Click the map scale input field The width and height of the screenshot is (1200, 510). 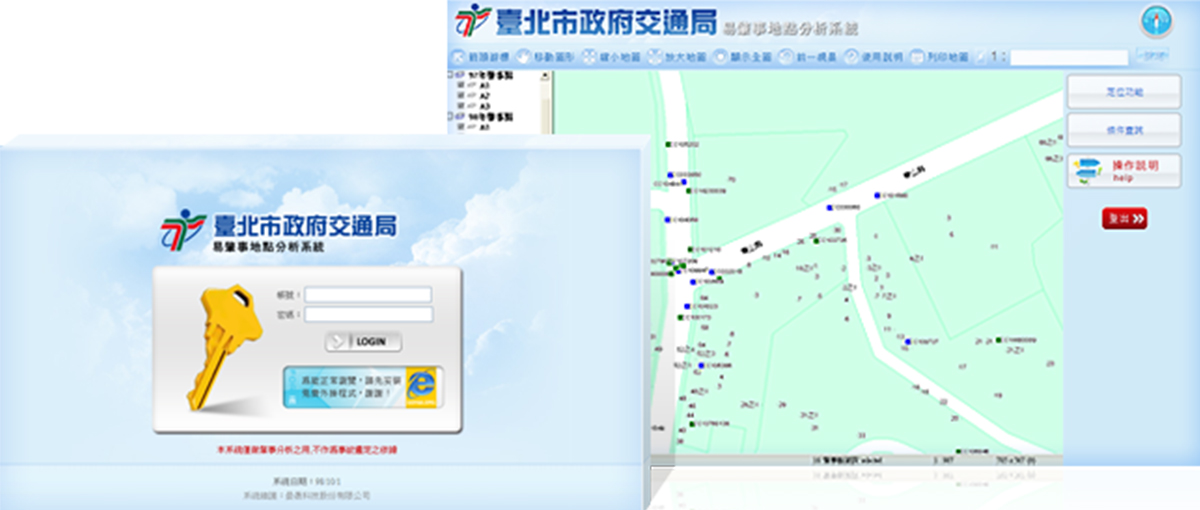coord(1068,58)
